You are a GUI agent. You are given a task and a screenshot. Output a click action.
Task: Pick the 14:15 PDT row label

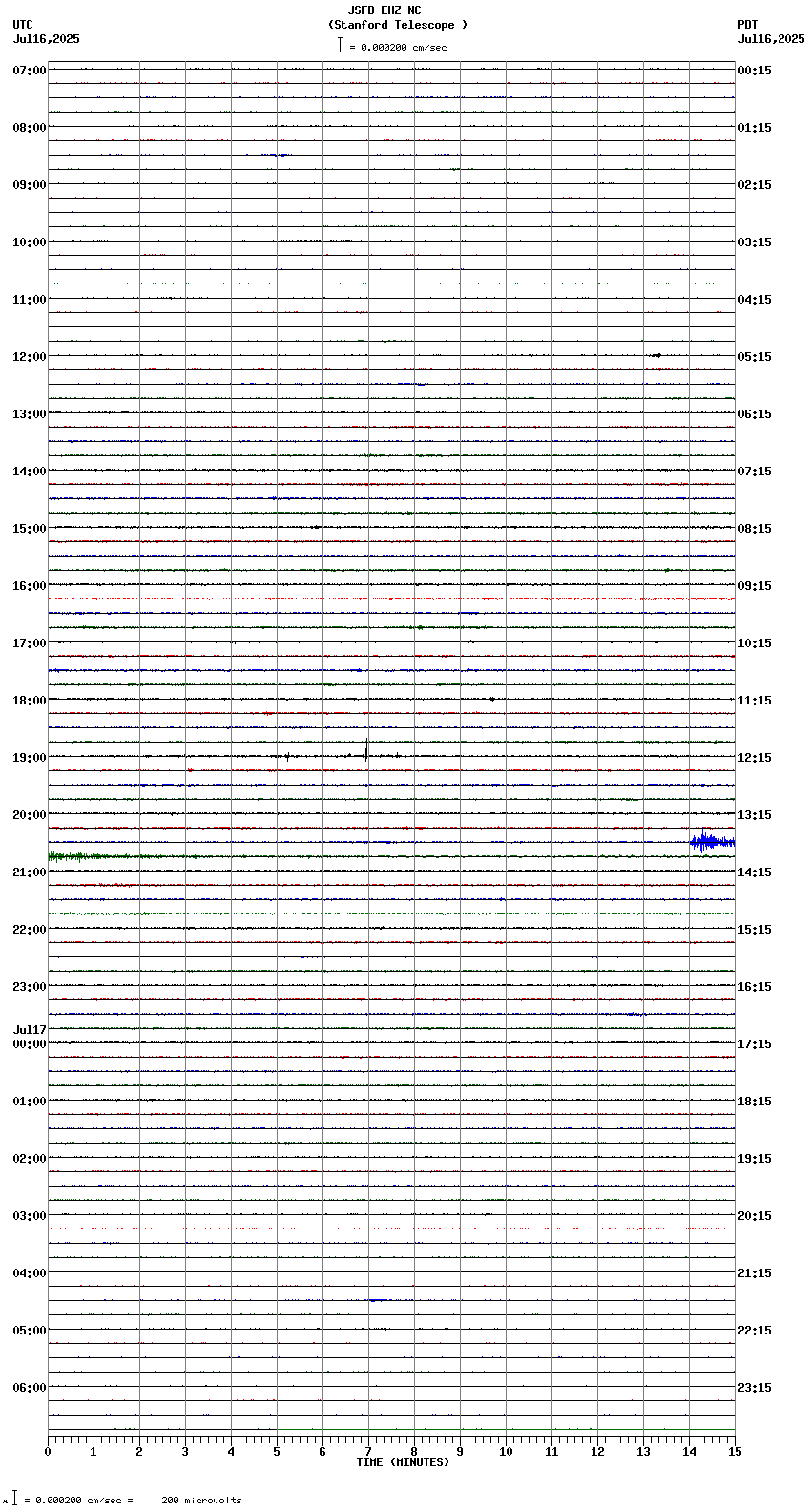755,872
